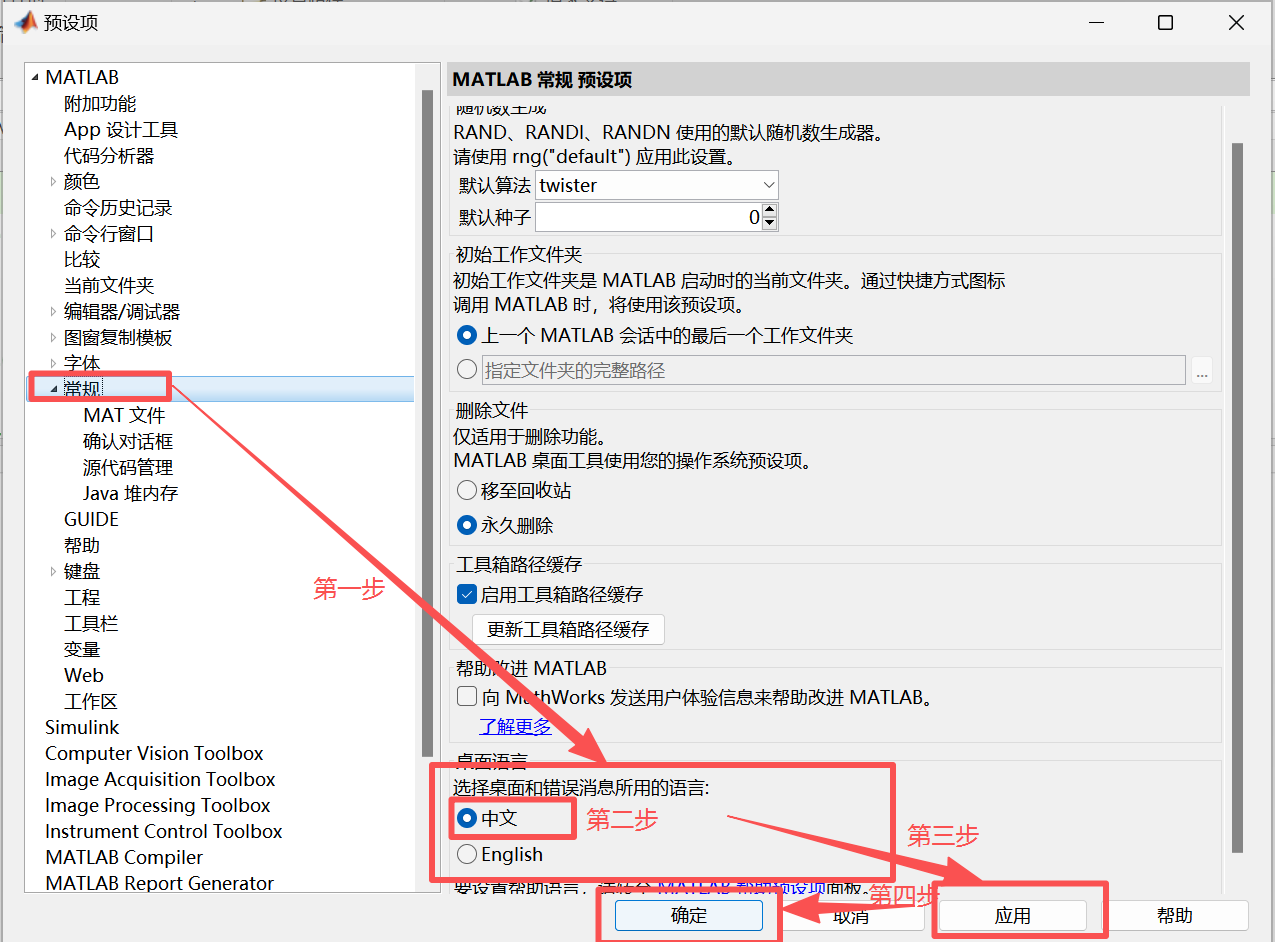Screen dimensions: 1275x942
Task: Select Computer Vision Toolbox in the tree
Action: pyautogui.click(x=154, y=754)
